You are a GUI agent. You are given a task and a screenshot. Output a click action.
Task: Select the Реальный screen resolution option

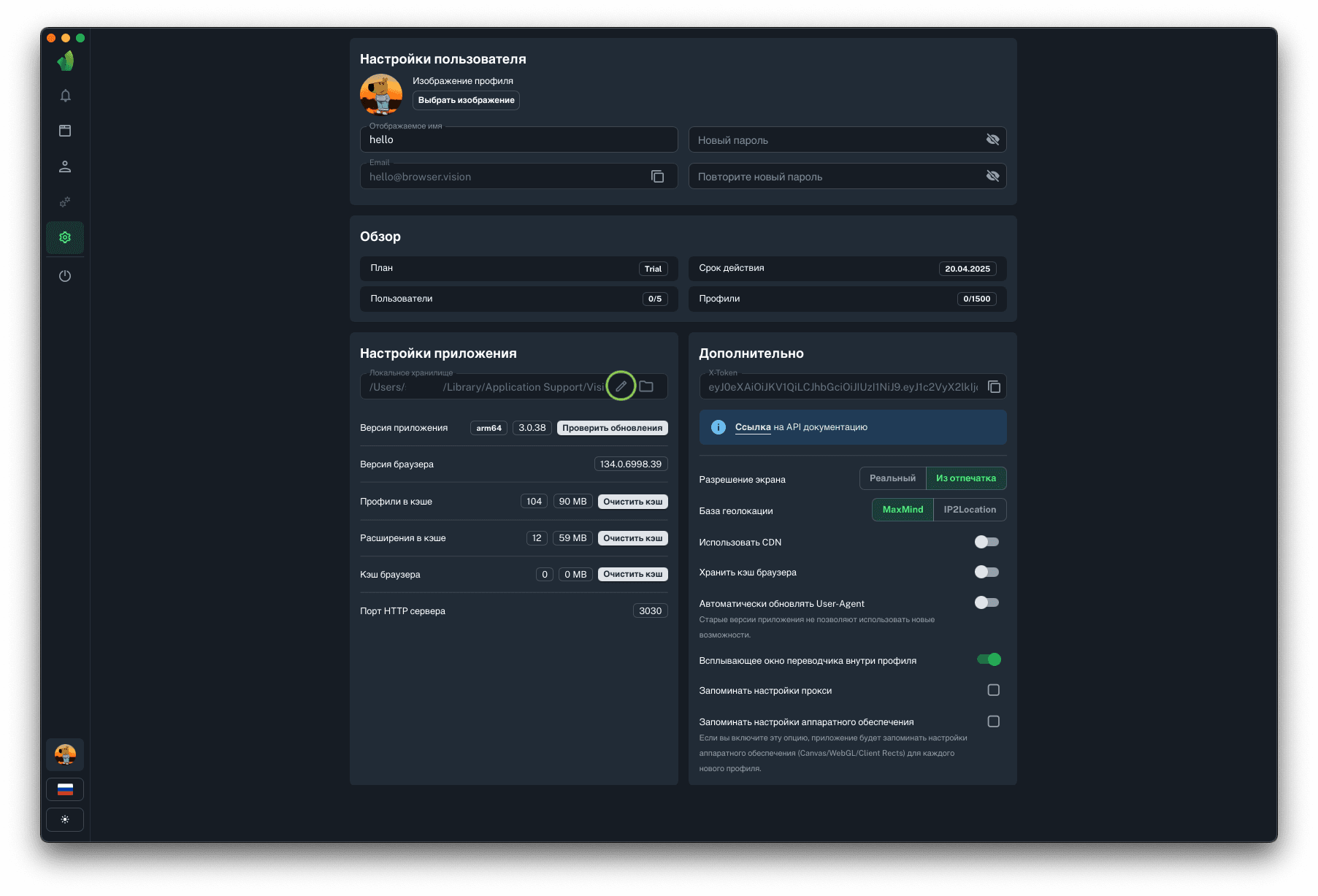[x=892, y=478]
